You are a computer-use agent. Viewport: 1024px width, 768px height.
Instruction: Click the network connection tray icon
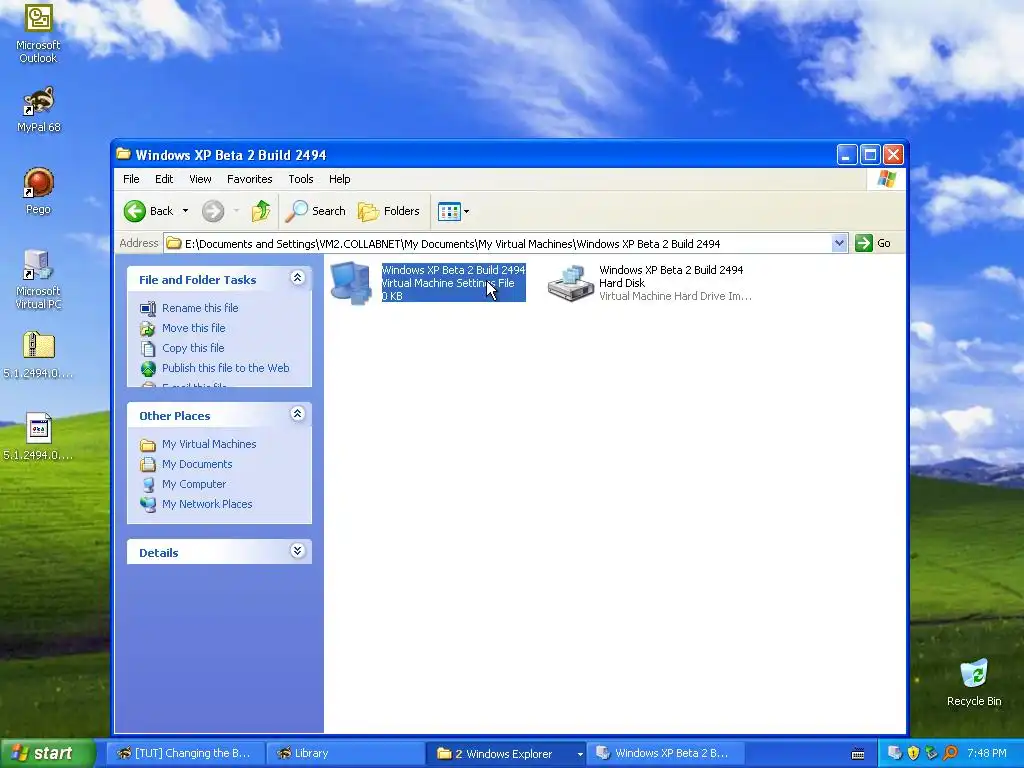931,753
